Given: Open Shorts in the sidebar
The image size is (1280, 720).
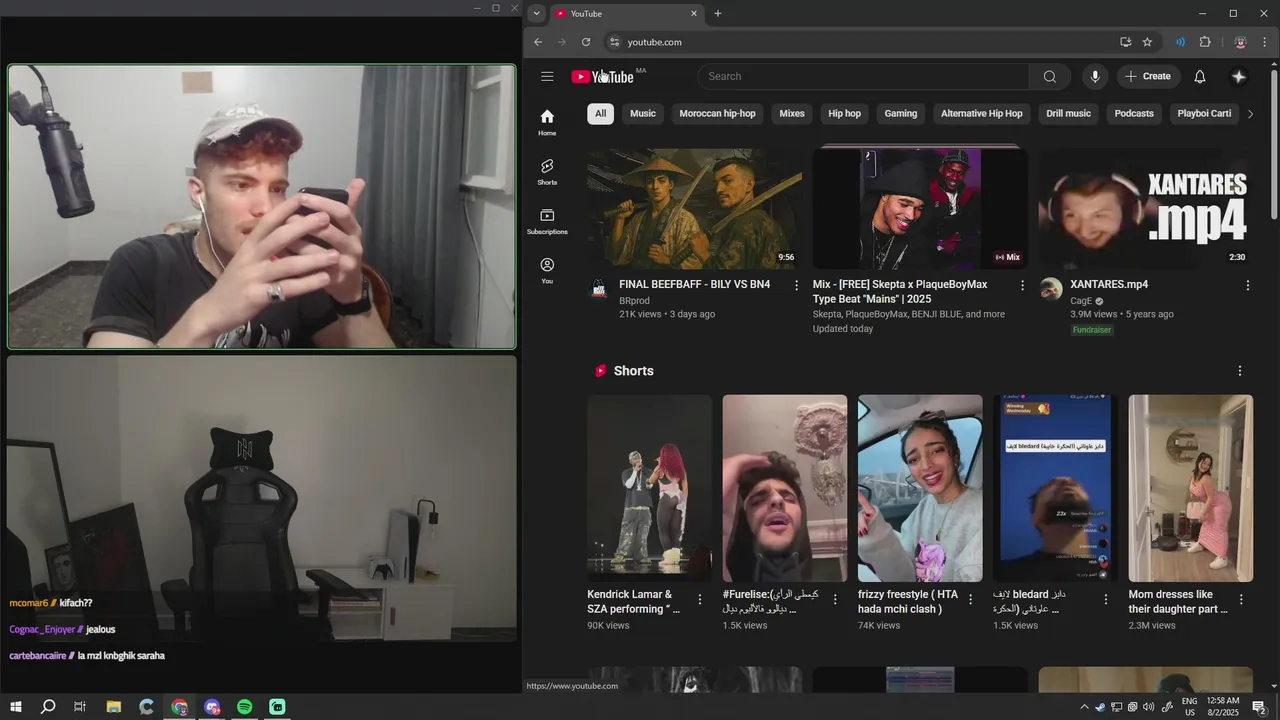Looking at the screenshot, I should pyautogui.click(x=547, y=172).
